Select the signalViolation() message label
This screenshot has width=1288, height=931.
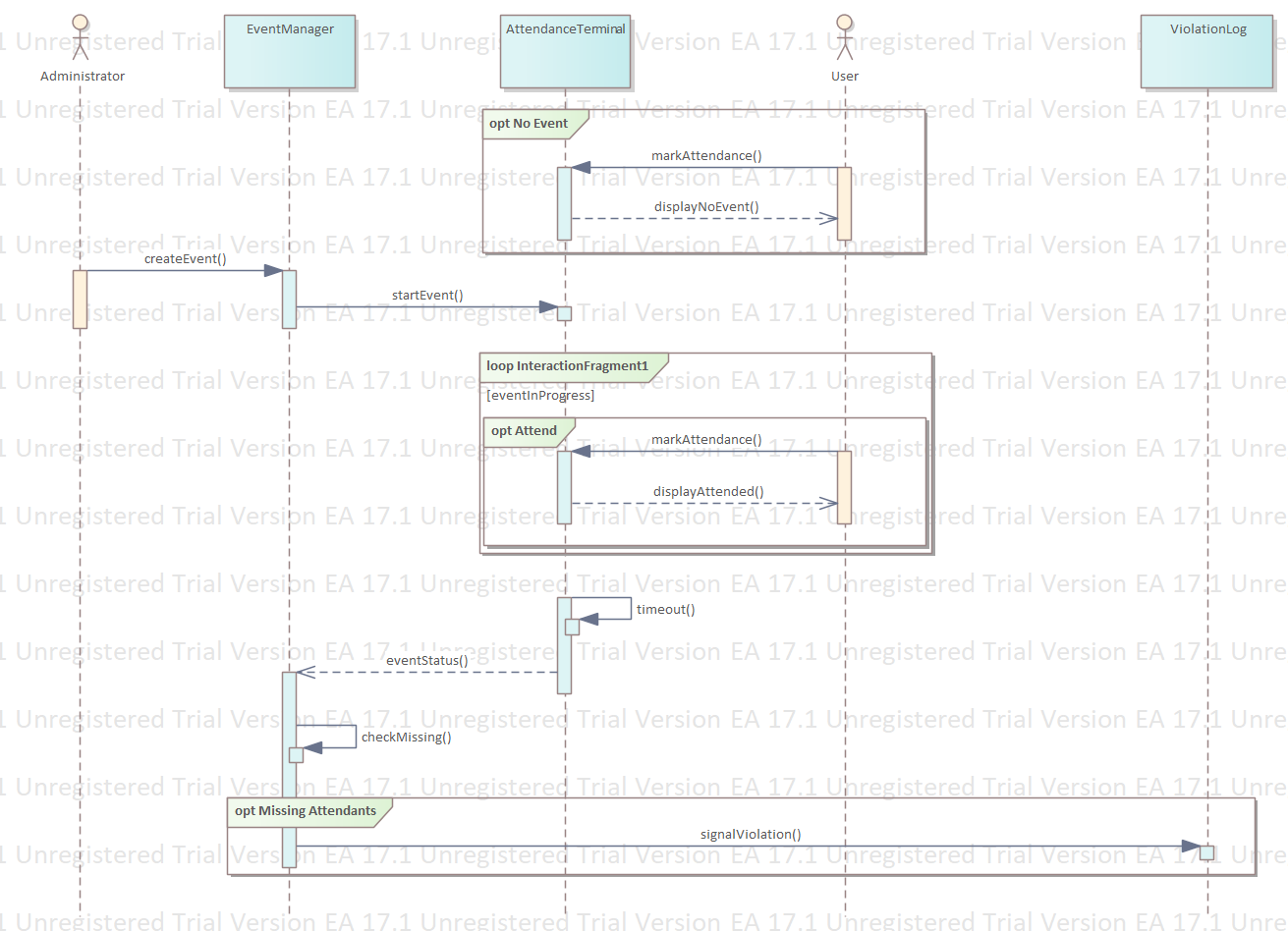click(751, 835)
